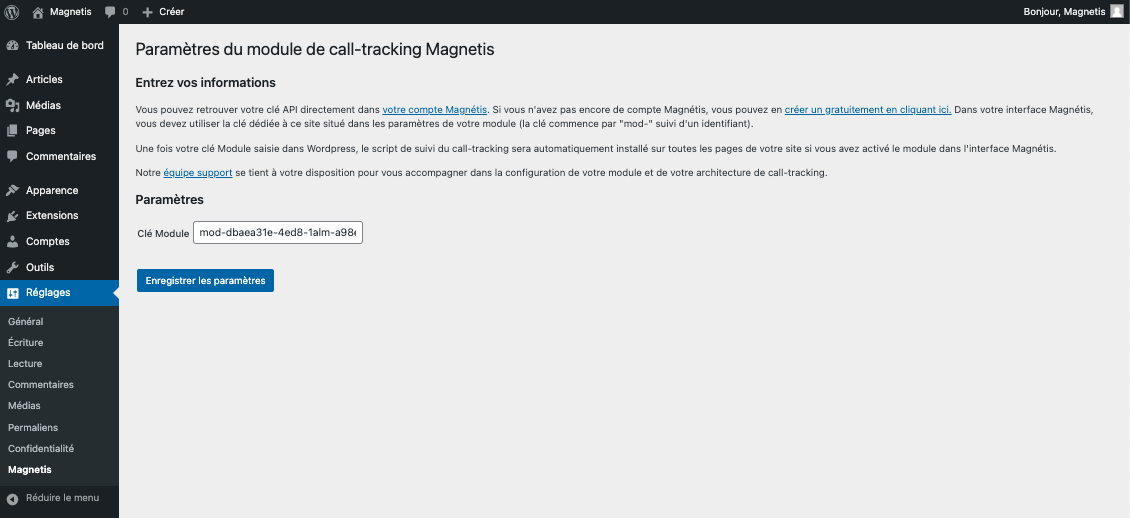
Task: Select the Permaliens submenu item
Action: pos(32,427)
